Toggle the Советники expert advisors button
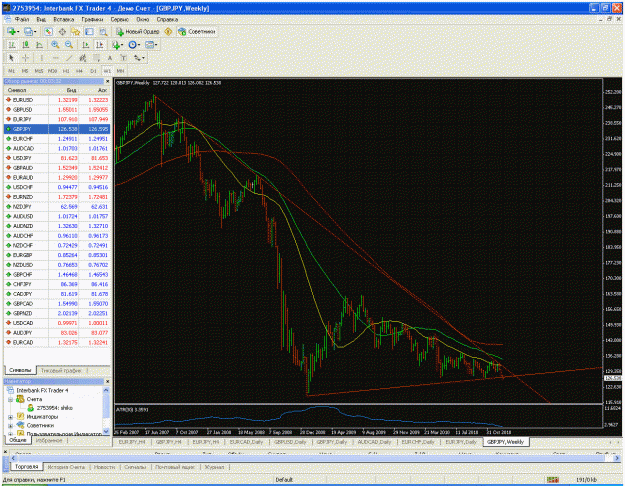 [x=197, y=31]
